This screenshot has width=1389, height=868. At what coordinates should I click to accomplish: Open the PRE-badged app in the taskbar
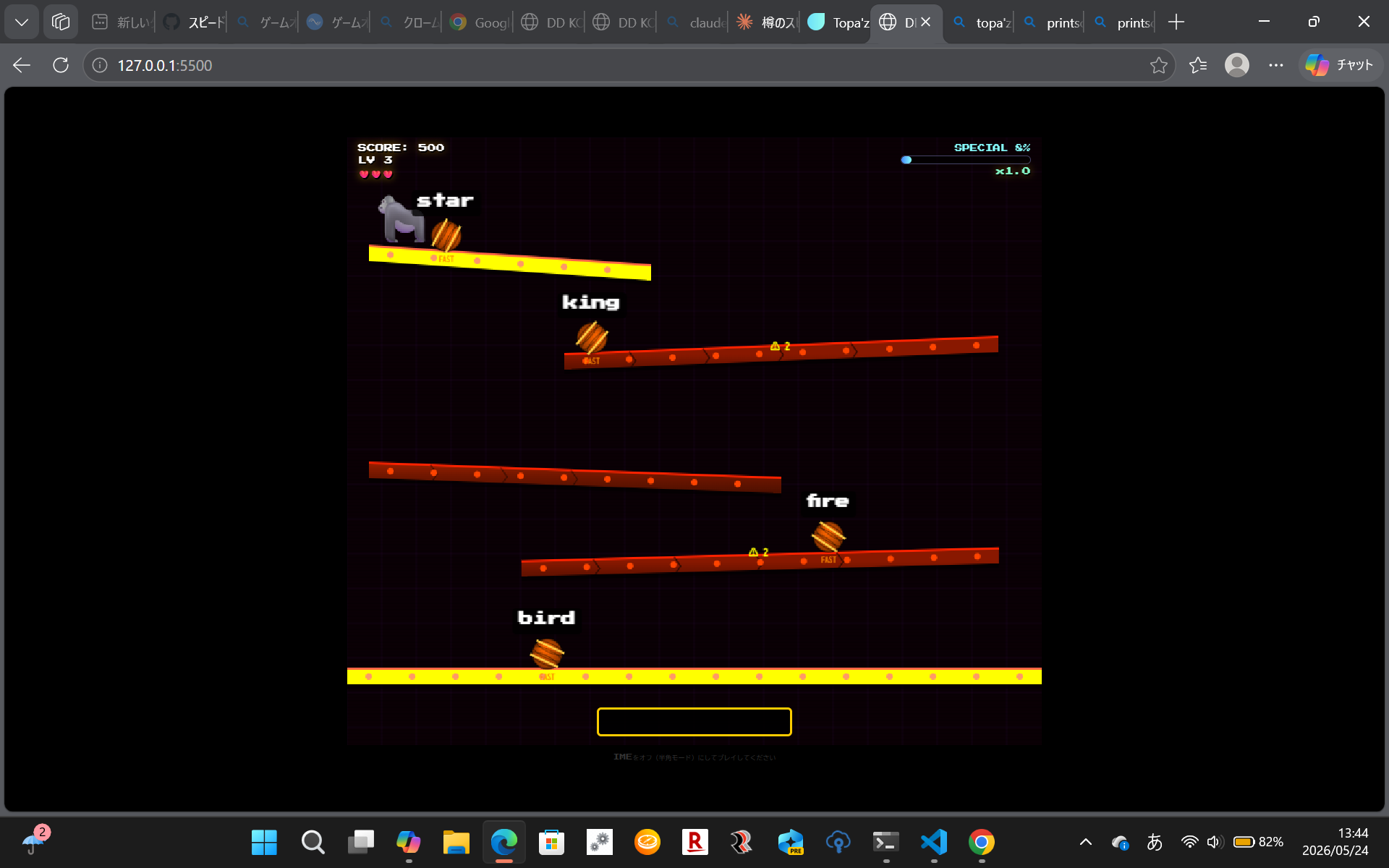(x=790, y=842)
